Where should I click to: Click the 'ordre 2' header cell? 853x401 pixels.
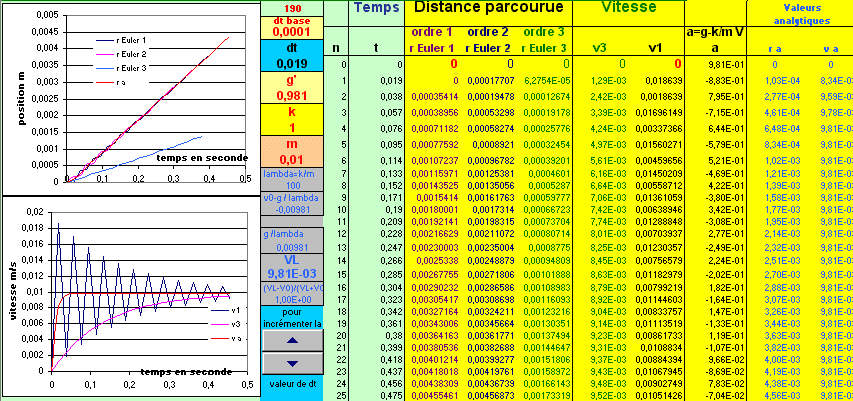[x=489, y=33]
